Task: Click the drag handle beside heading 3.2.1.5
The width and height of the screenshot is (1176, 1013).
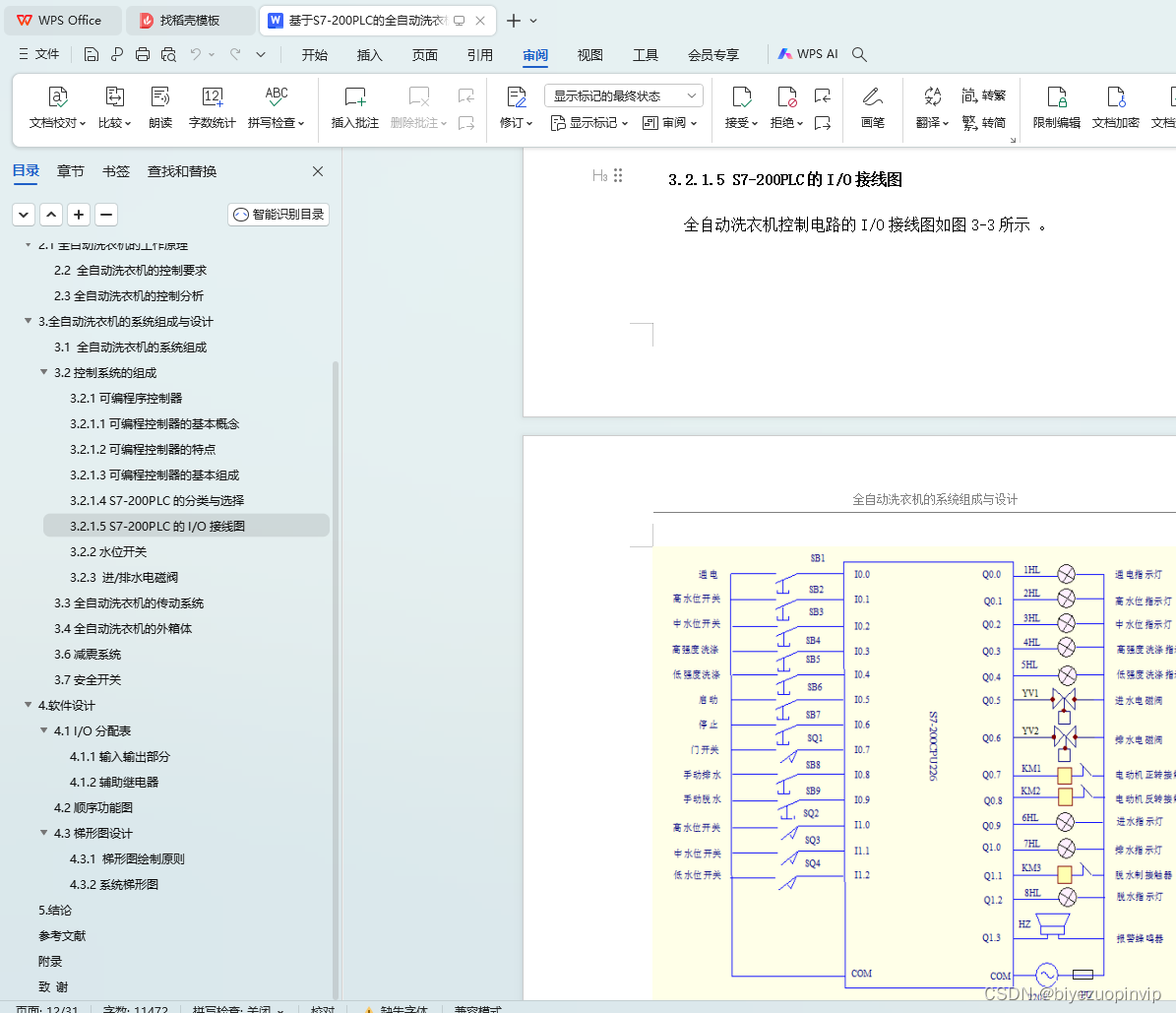Action: 618,175
